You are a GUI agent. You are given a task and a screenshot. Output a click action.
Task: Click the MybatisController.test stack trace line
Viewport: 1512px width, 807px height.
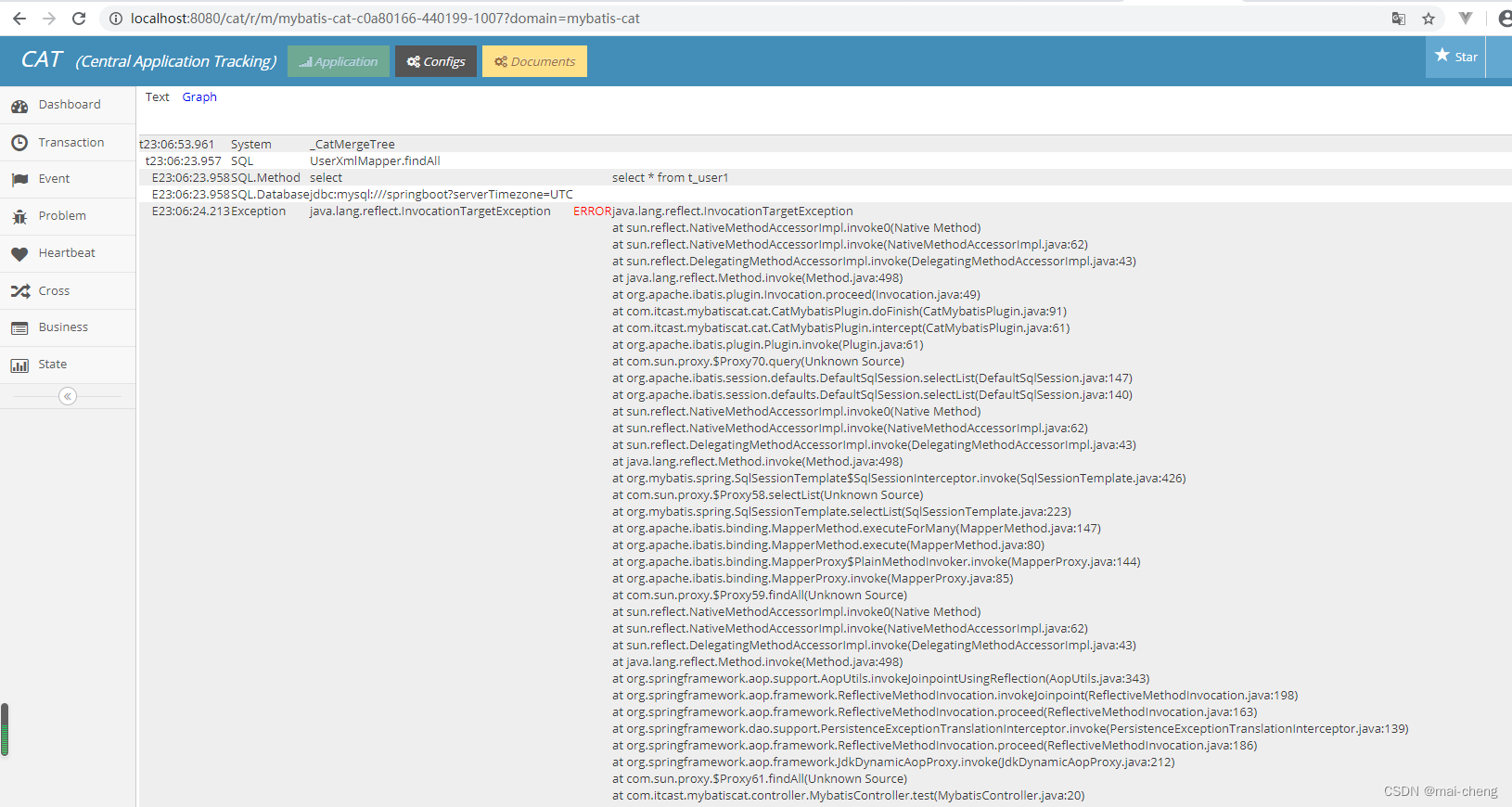point(848,795)
